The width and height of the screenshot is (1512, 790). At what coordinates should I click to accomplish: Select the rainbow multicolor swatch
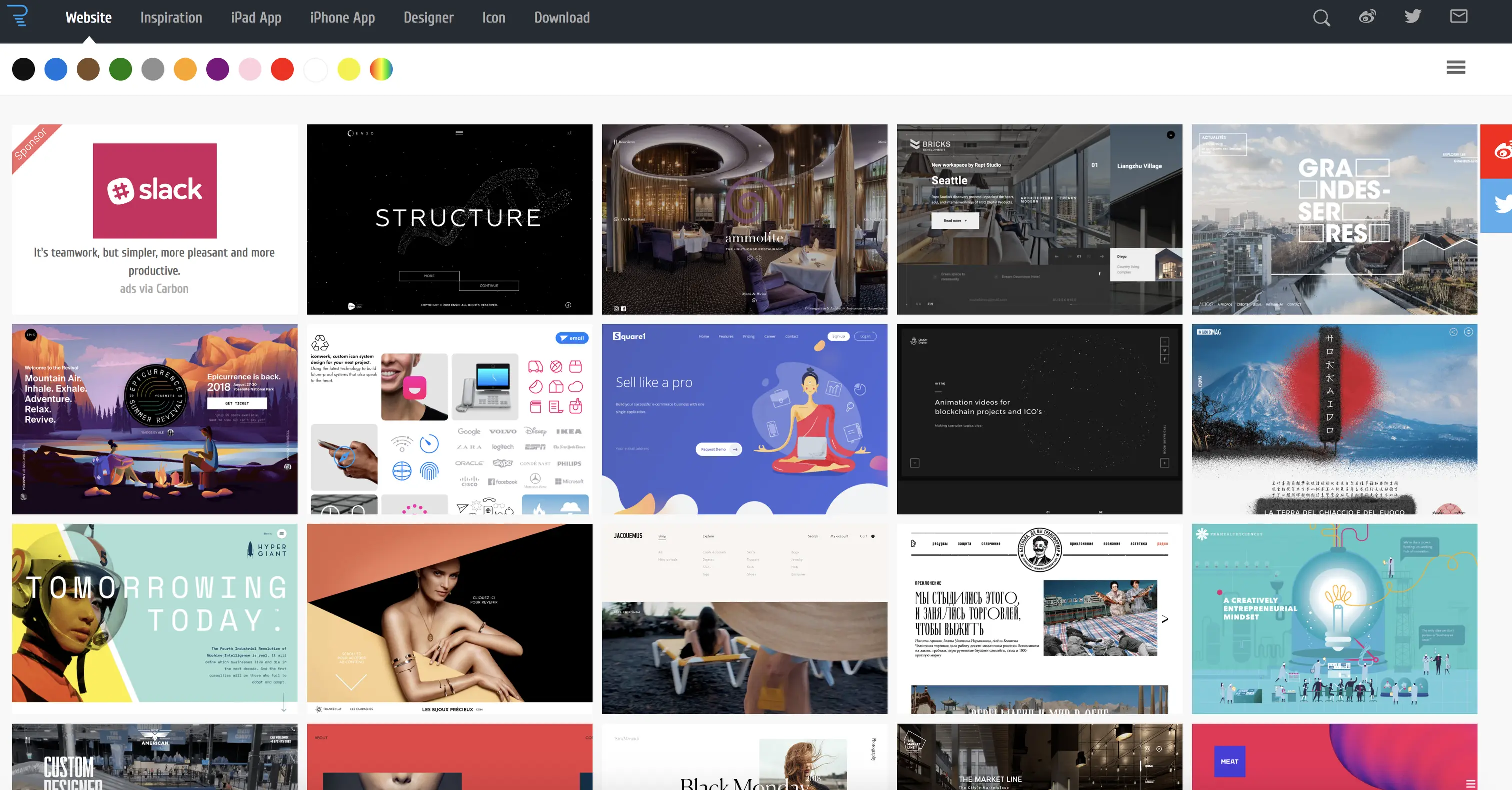[x=381, y=70]
